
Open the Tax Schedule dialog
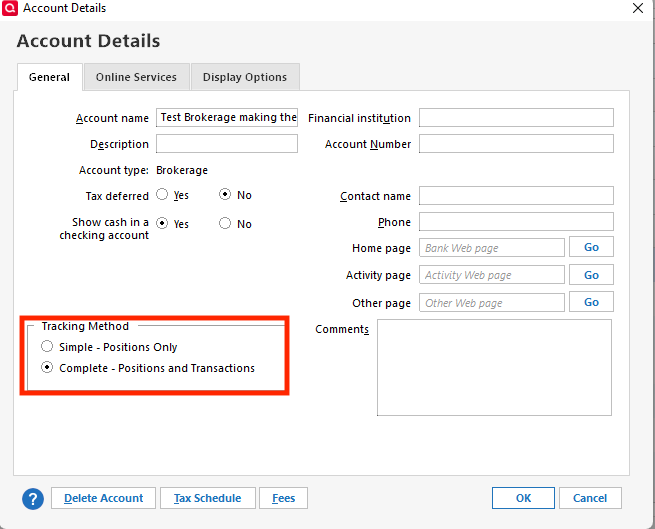tap(207, 498)
